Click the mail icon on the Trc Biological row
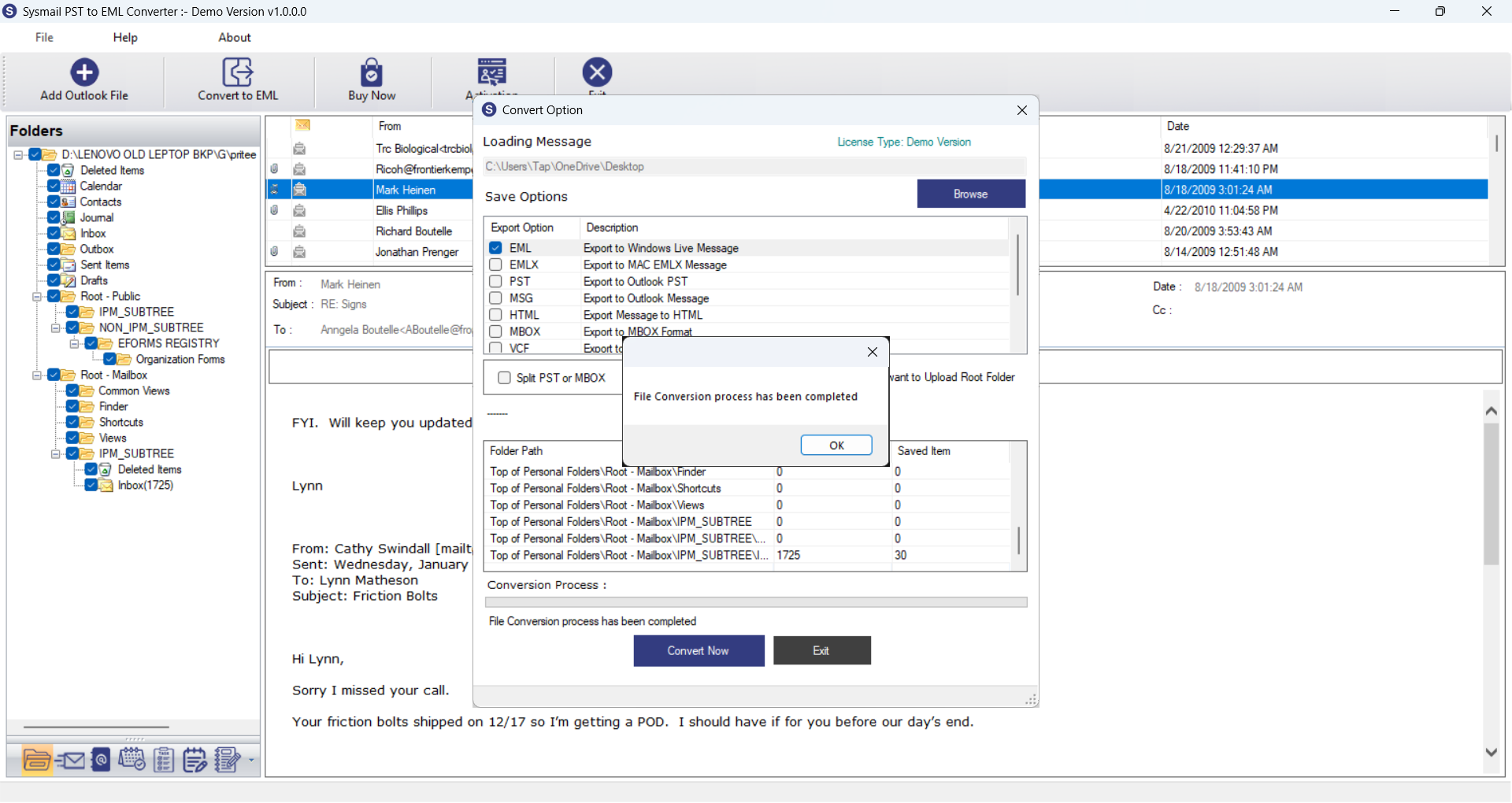This screenshot has height=803, width=1512. click(299, 148)
